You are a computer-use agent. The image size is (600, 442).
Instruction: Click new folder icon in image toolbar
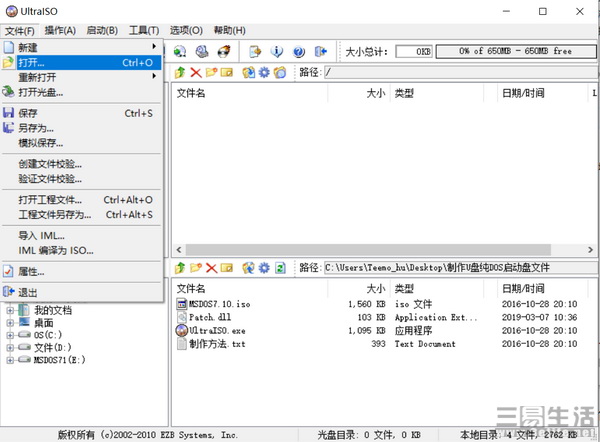pyautogui.click(x=211, y=72)
